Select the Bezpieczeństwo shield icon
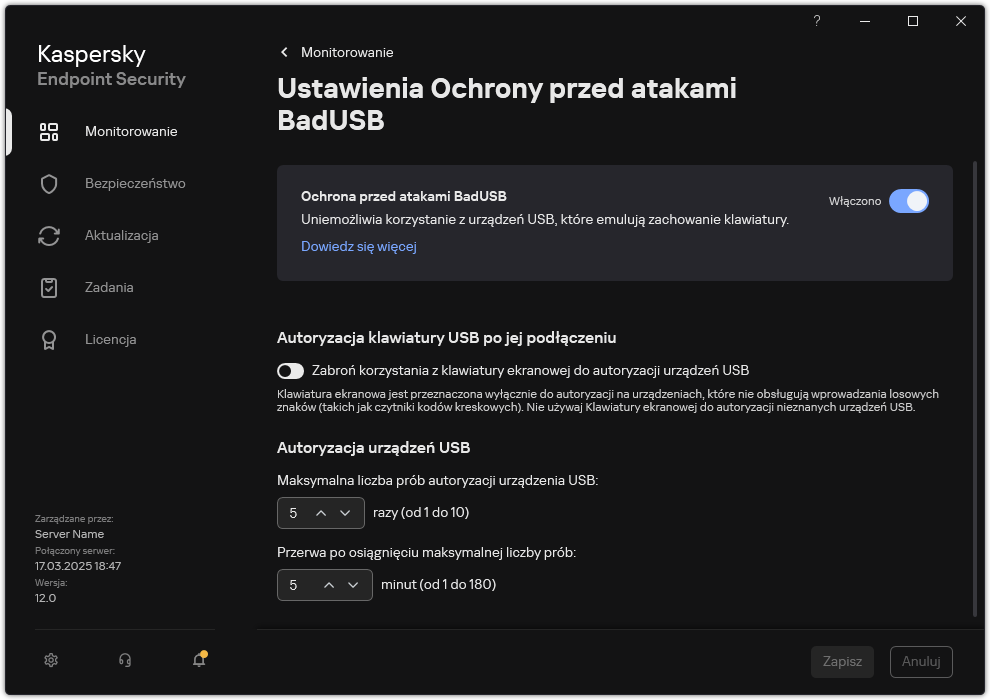 (49, 183)
